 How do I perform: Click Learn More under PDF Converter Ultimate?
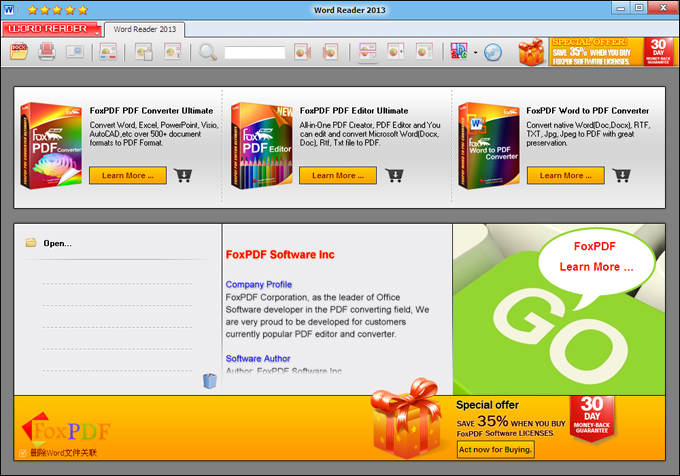[x=128, y=176]
